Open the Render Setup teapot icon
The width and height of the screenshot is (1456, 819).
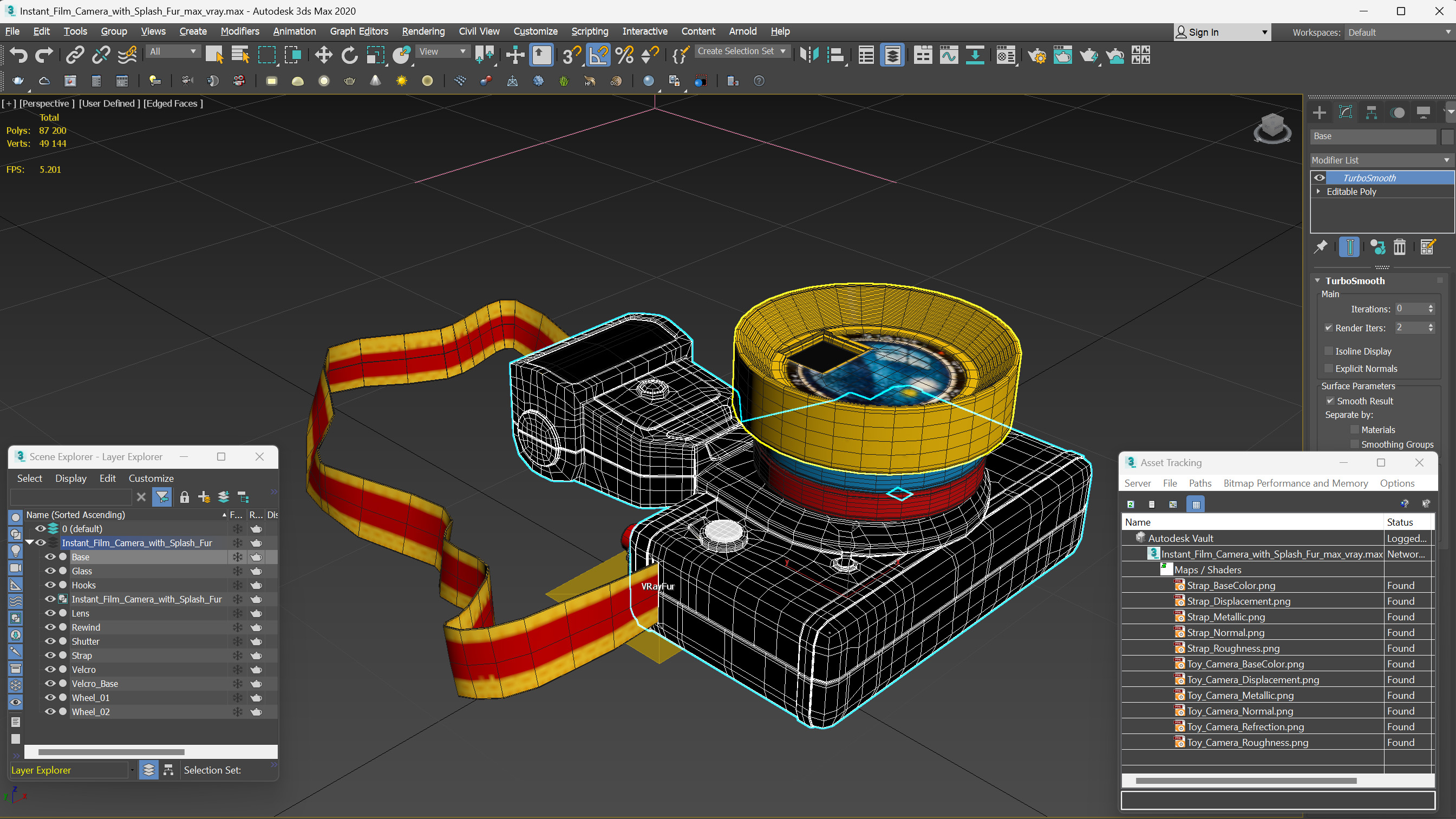point(1036,55)
